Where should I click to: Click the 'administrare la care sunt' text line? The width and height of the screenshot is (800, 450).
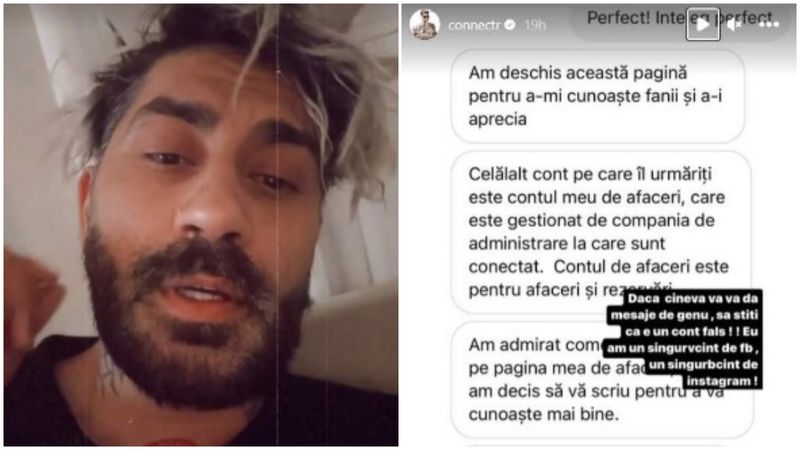coord(567,243)
